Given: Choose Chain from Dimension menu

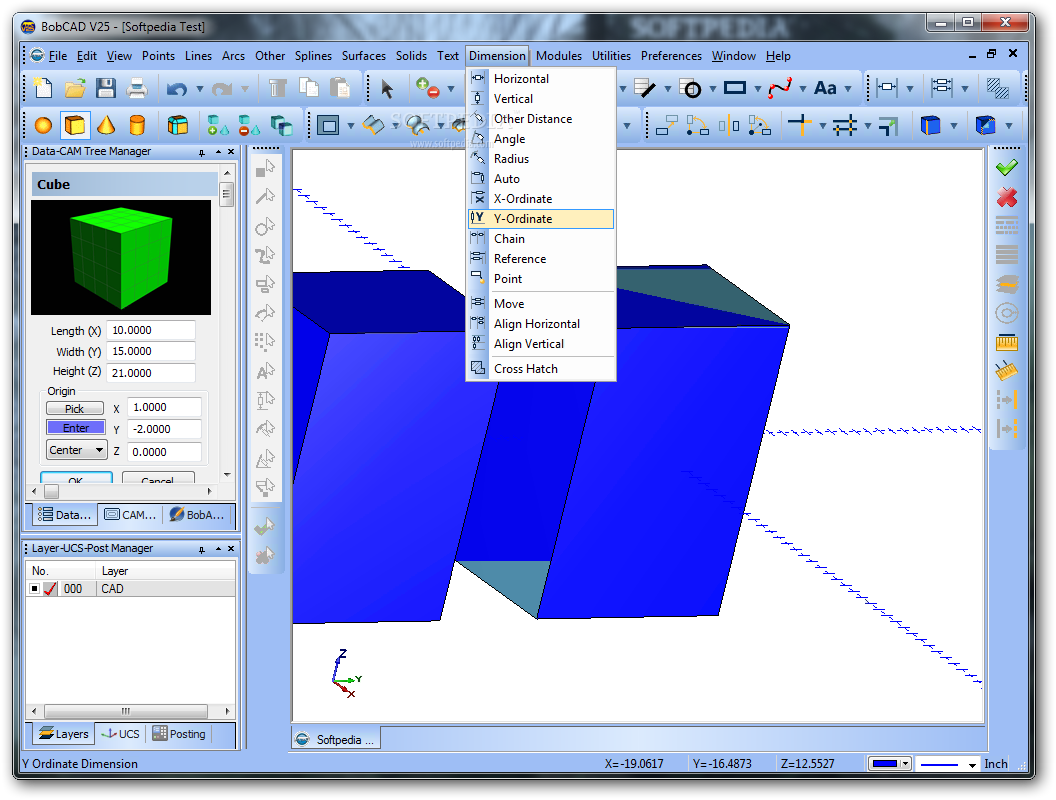Looking at the screenshot, I should pos(541,239).
